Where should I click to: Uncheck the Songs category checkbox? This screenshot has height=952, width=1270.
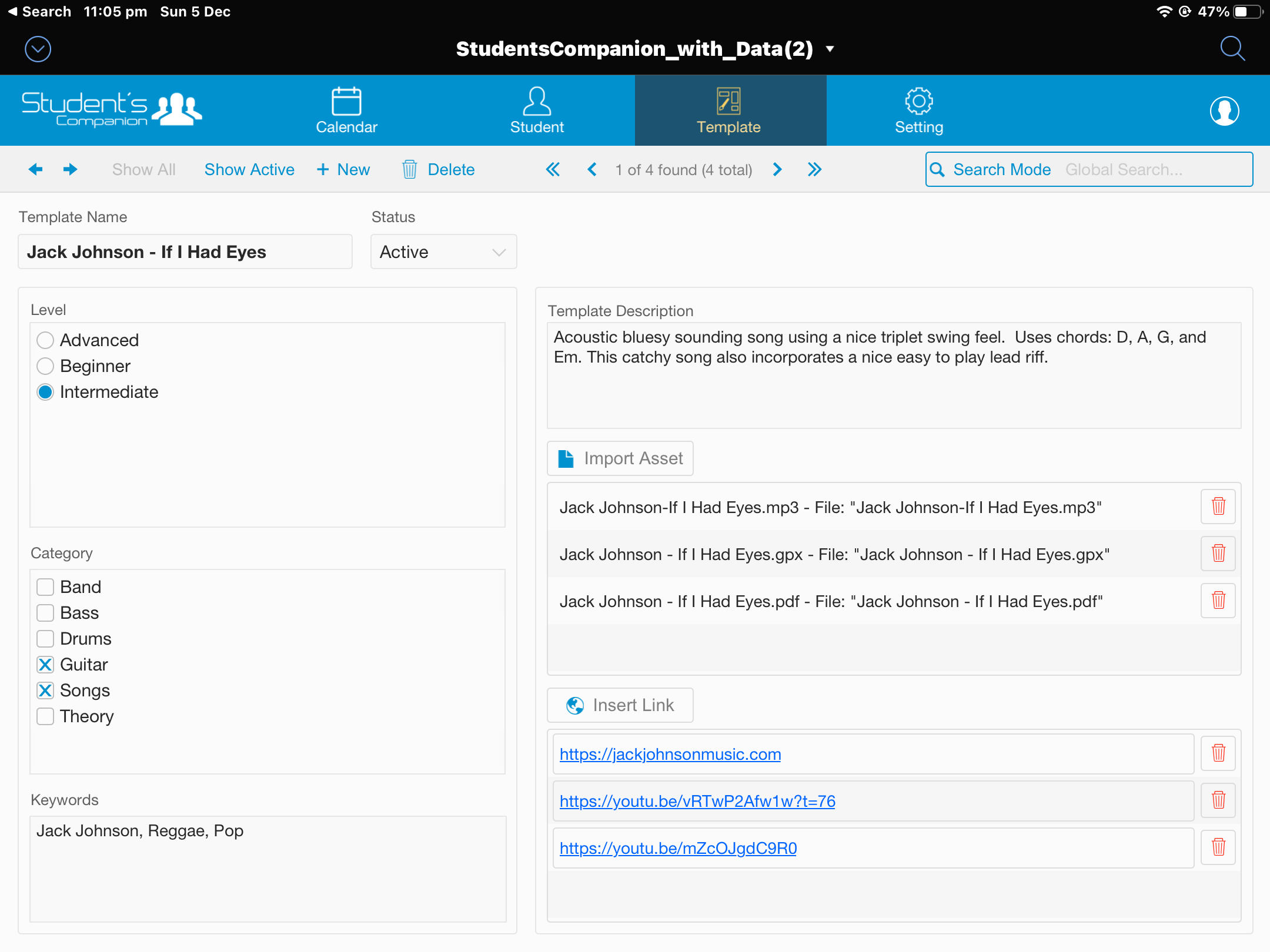click(45, 690)
